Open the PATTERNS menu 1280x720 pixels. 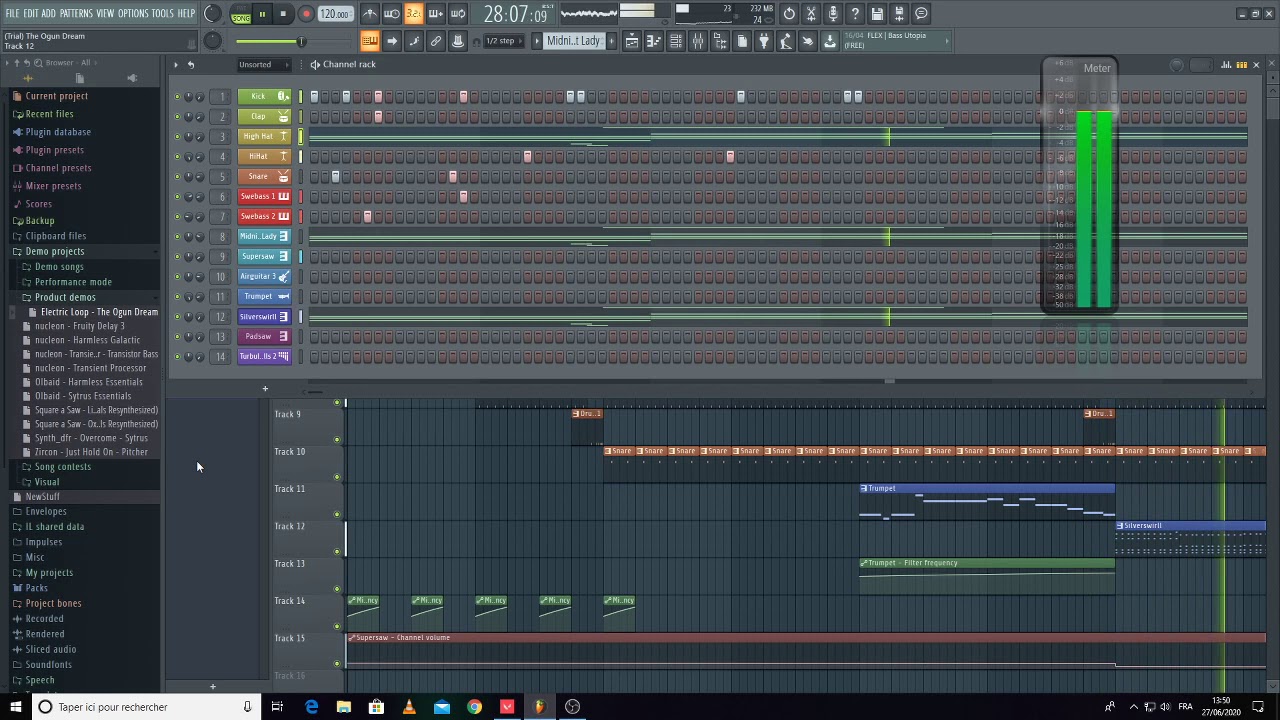pyautogui.click(x=76, y=13)
